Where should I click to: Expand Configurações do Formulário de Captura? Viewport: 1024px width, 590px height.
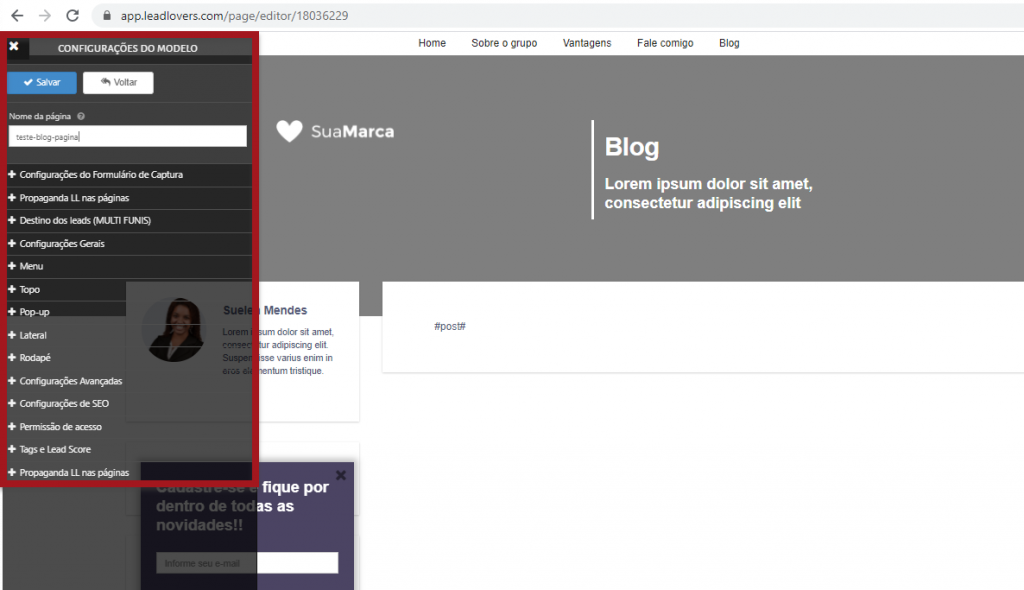coord(100,175)
